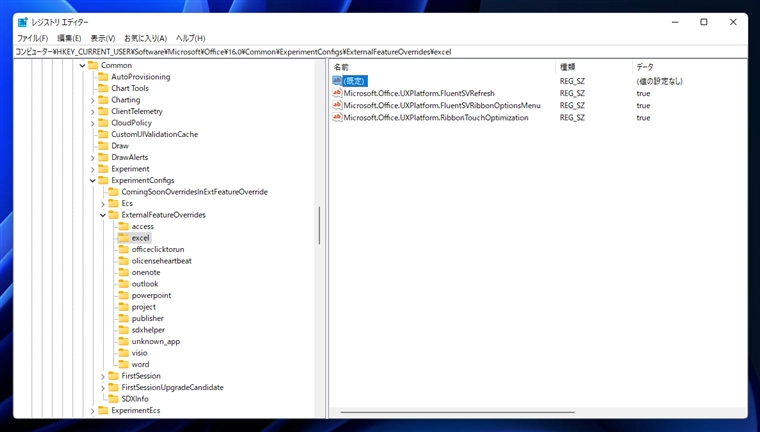The height and width of the screenshot is (432, 760).
Task: Expand the DrawAlerts node
Action: click(93, 158)
